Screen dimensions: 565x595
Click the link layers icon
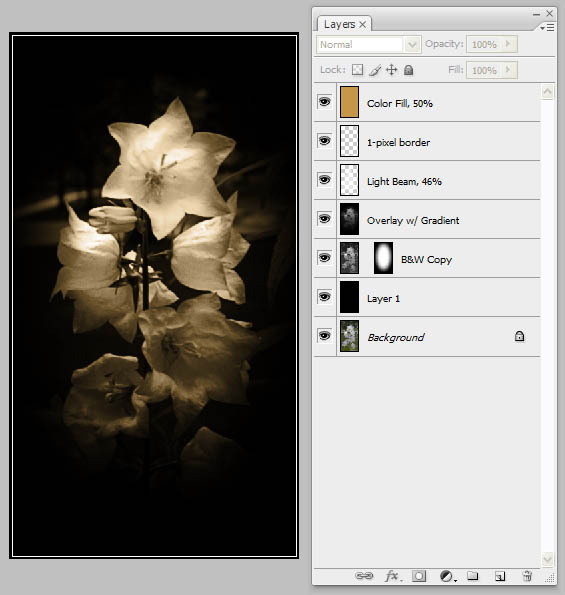click(364, 576)
